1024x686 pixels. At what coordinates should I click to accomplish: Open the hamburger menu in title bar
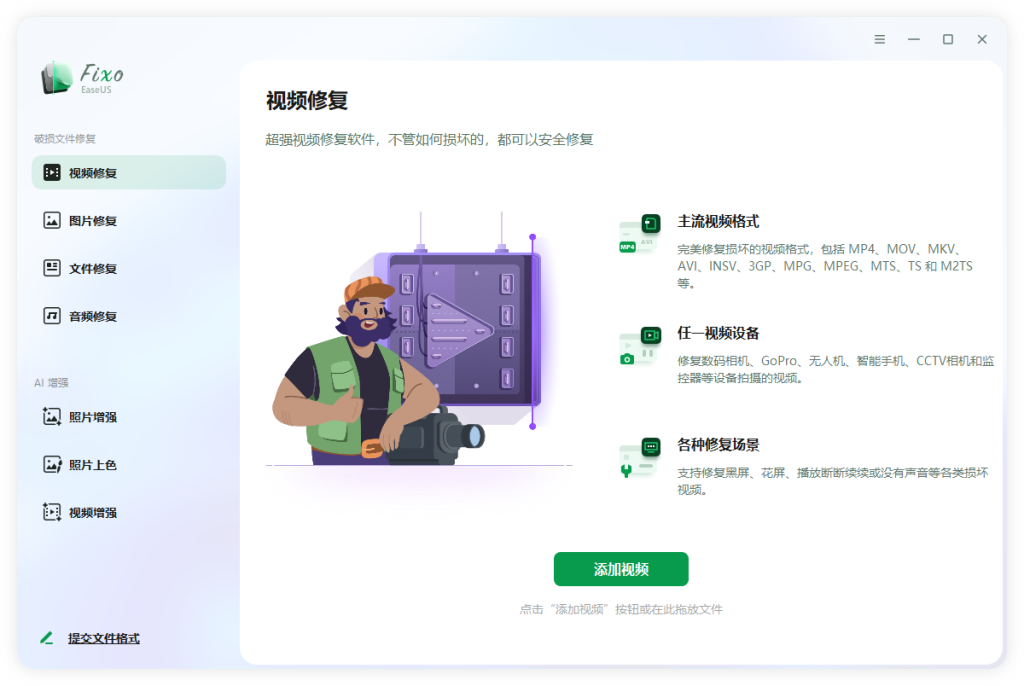point(880,39)
